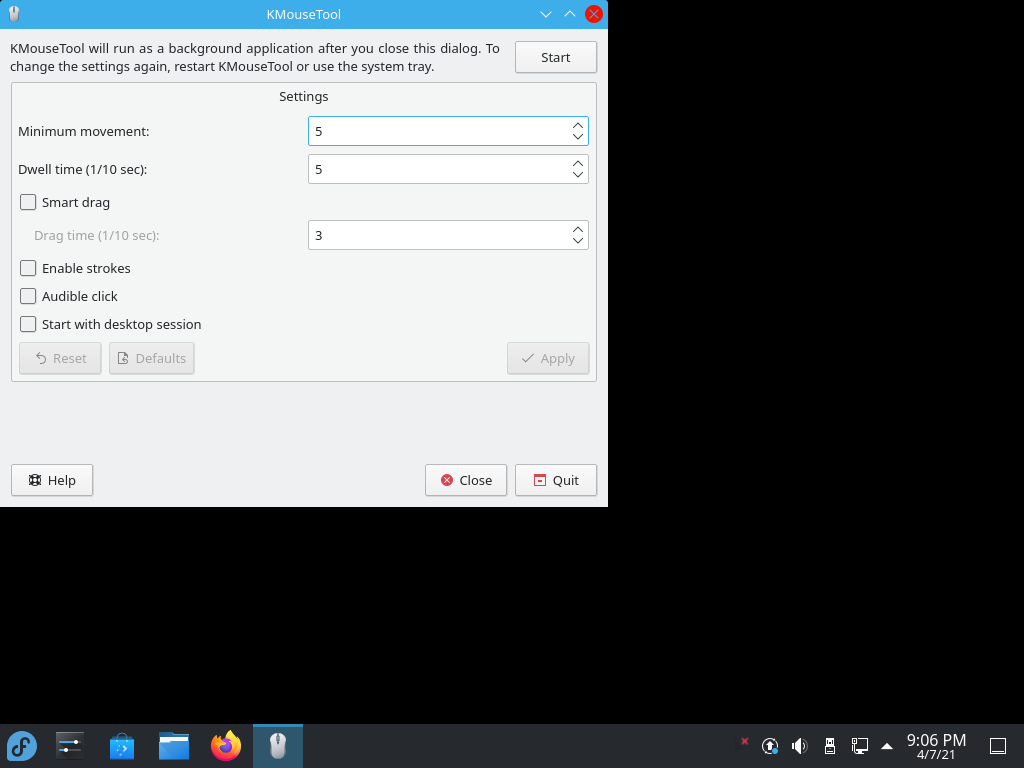Expand hidden system tray icons arrow

click(887, 746)
